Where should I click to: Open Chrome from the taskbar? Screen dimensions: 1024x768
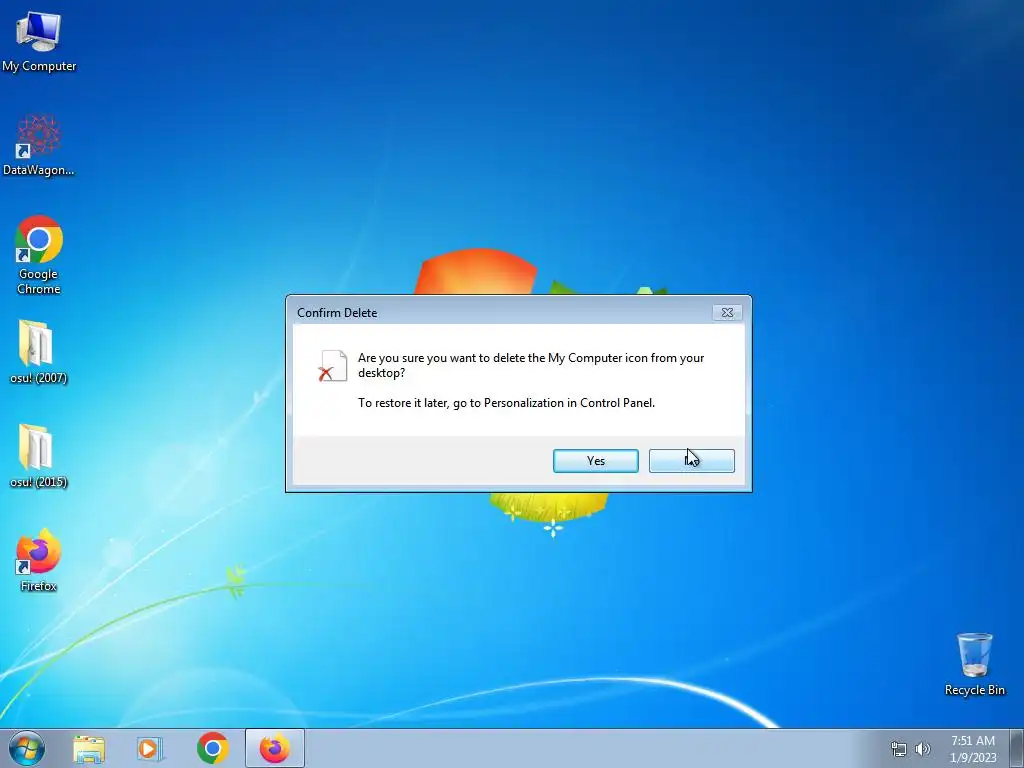pyautogui.click(x=212, y=748)
